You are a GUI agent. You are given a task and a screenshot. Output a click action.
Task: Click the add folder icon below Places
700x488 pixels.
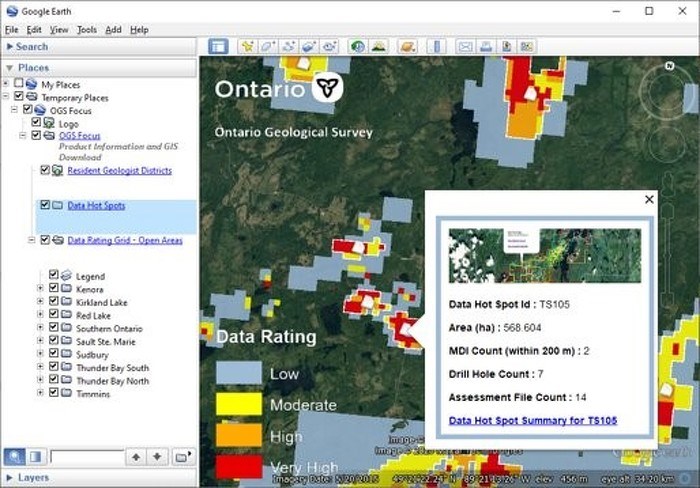[x=183, y=457]
